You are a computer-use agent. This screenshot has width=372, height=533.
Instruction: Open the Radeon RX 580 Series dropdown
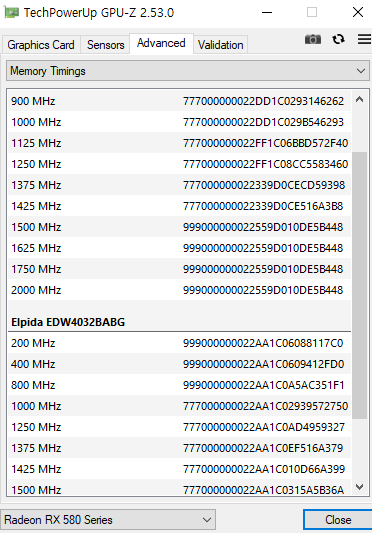[x=108, y=520]
